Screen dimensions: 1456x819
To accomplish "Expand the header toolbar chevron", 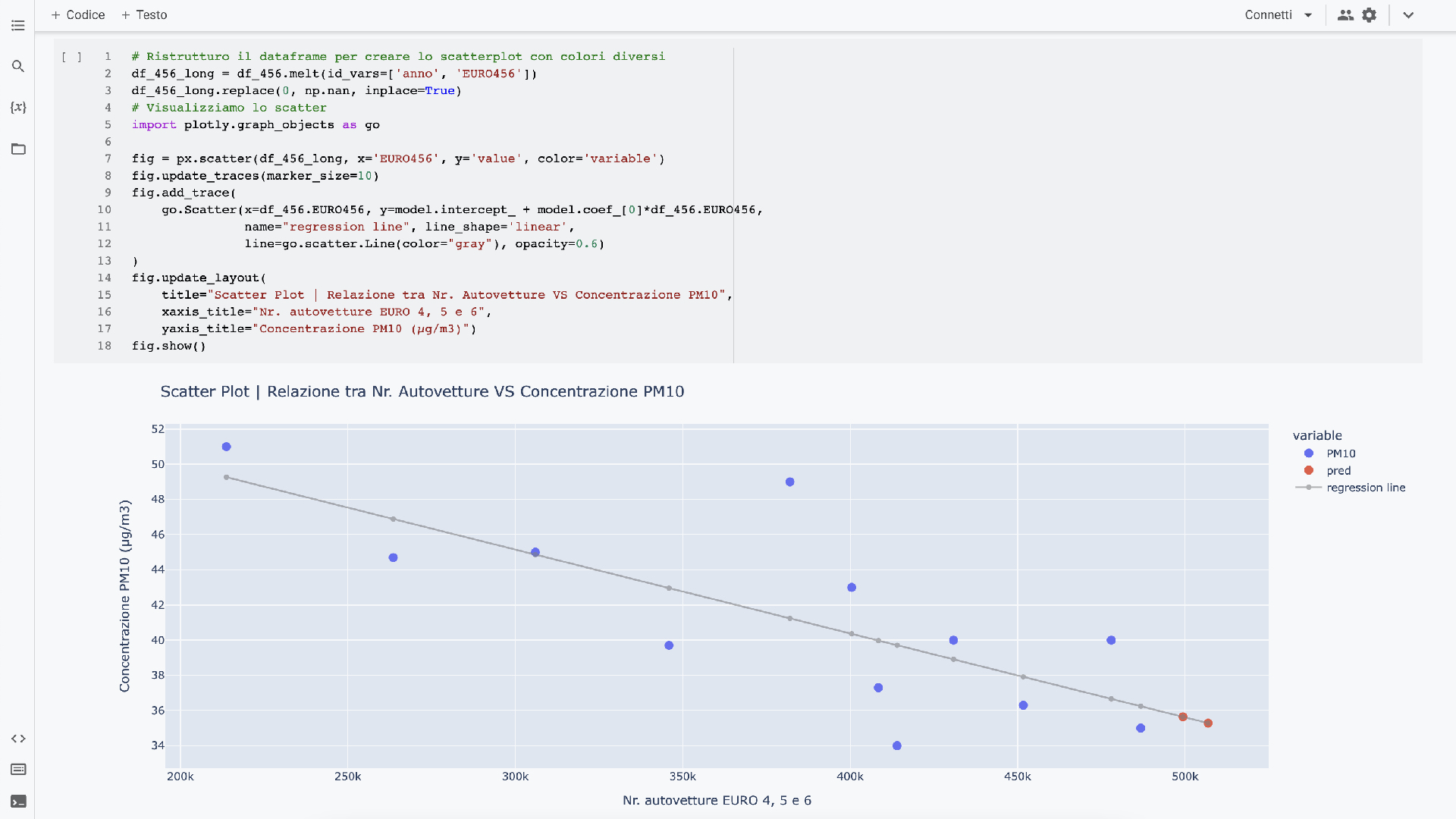I will pyautogui.click(x=1408, y=14).
